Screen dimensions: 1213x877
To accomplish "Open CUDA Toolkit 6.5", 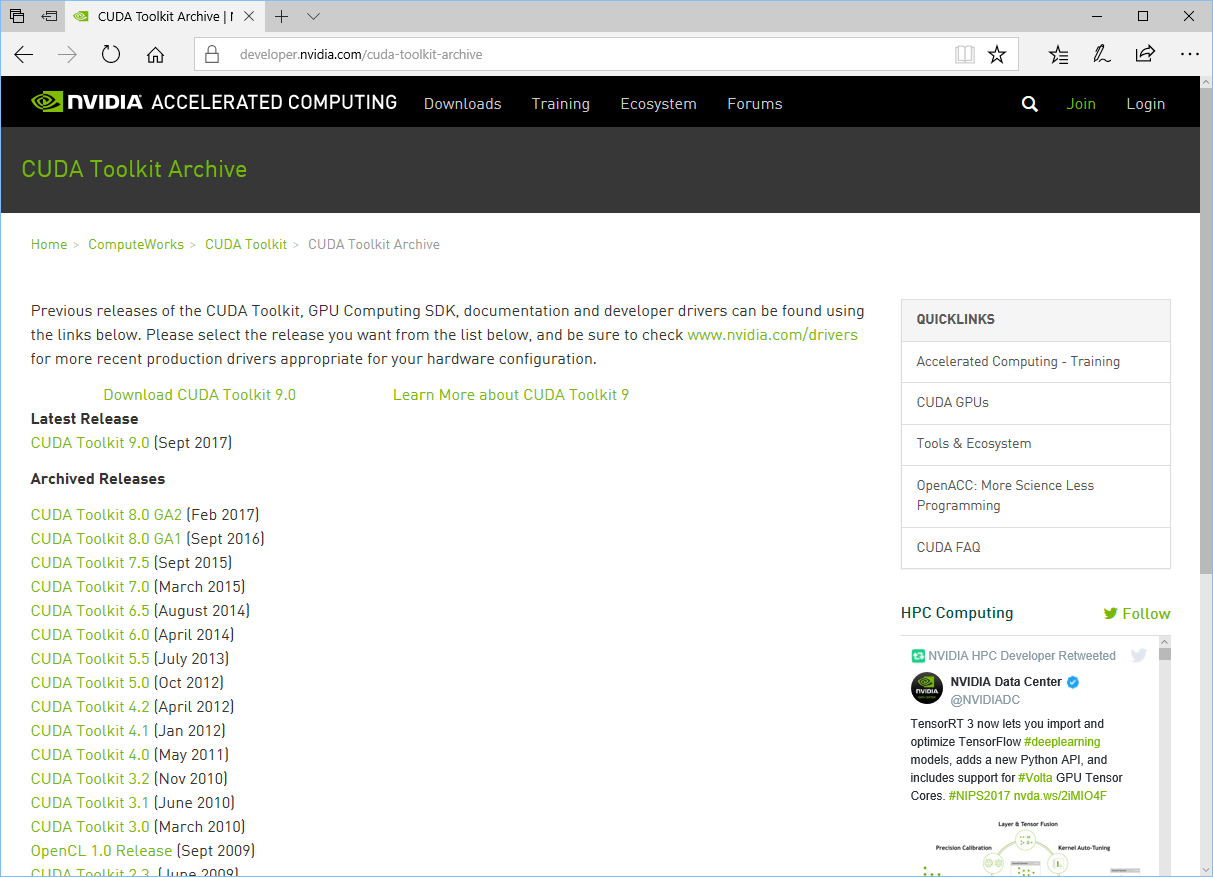I will coord(90,611).
